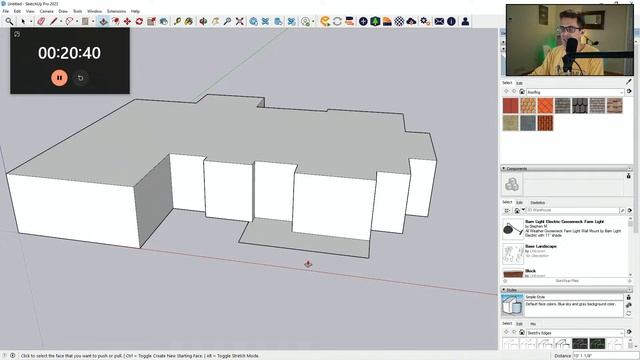
Task: Click the info circle toolbar icon
Action: point(451,21)
